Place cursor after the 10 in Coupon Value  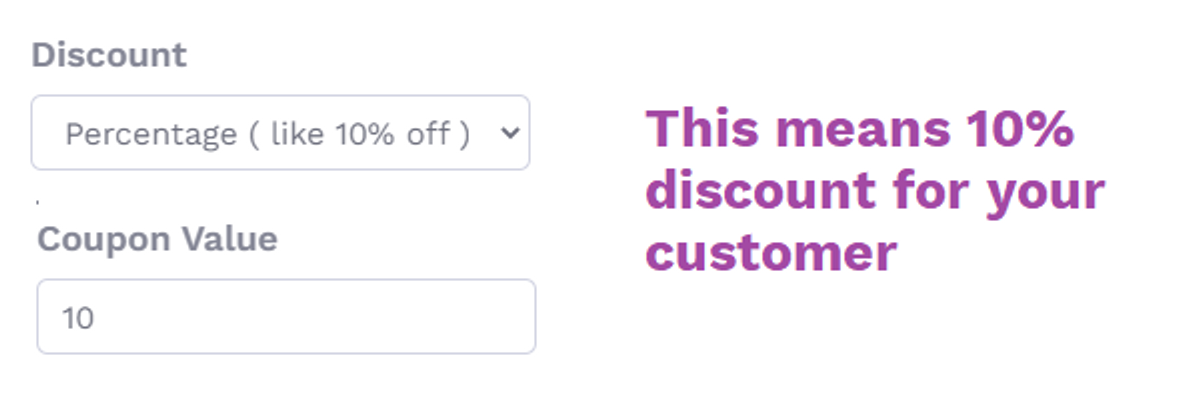[x=96, y=317]
